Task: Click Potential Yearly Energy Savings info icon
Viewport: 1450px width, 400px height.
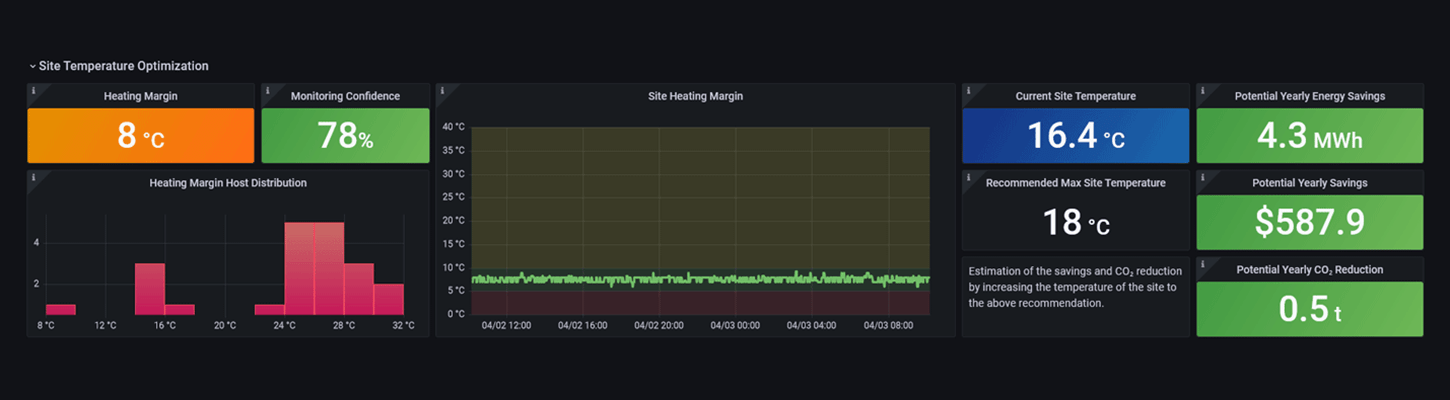Action: click(1202, 90)
